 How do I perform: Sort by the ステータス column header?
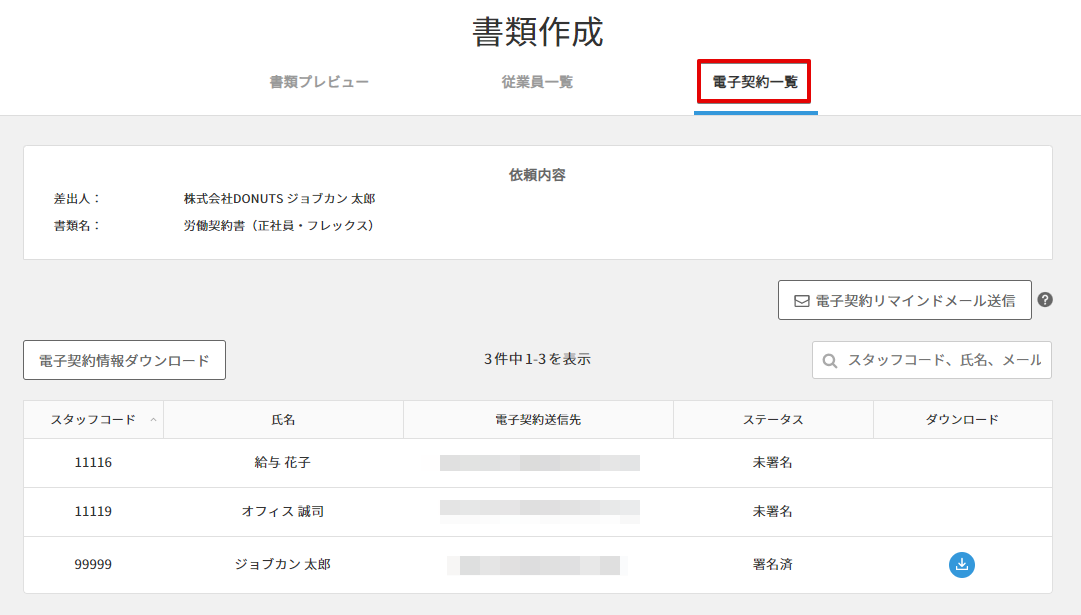coord(772,420)
